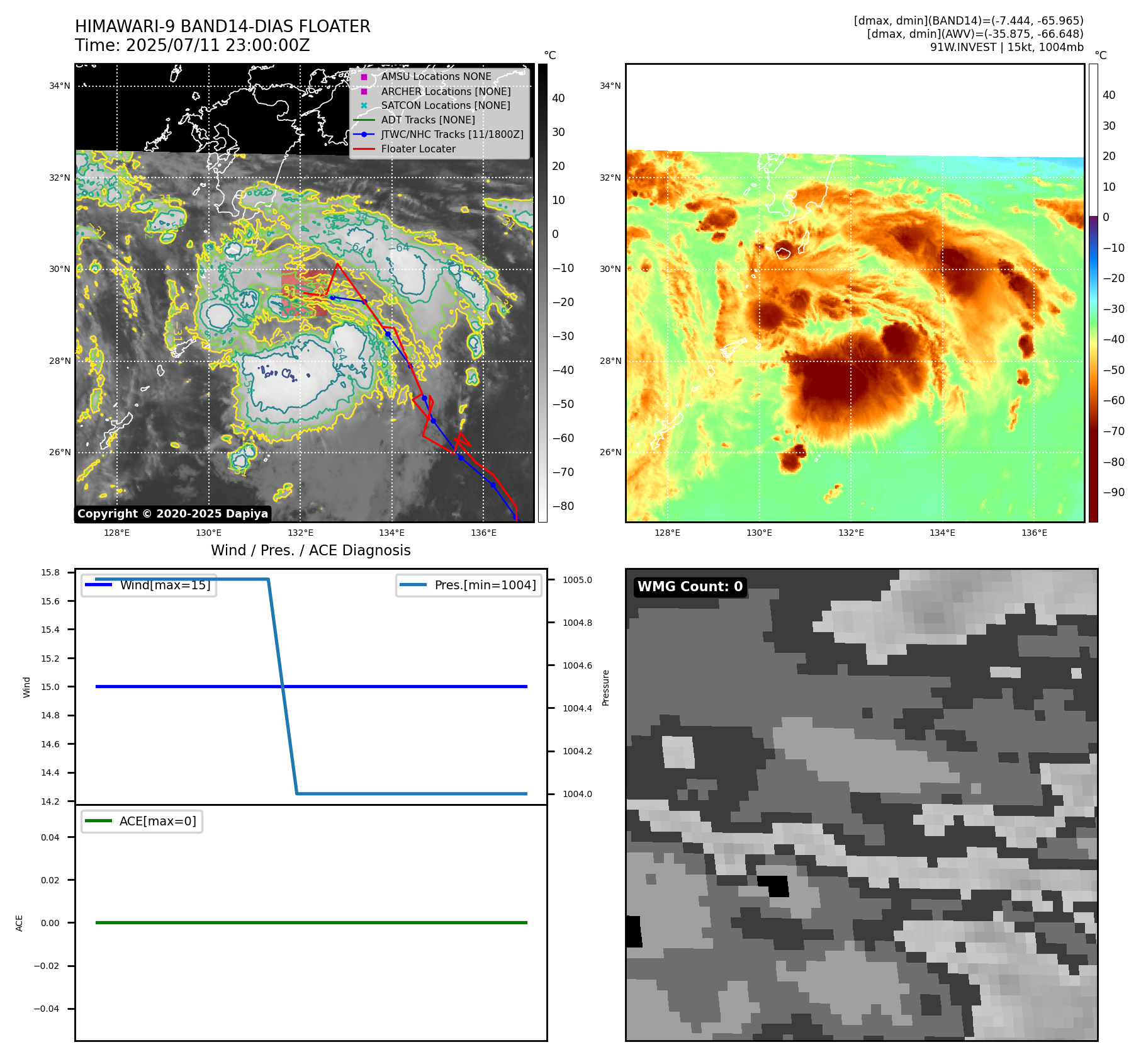The height and width of the screenshot is (1064, 1141).
Task: Click the flat blue wind line at 15.0
Action: click(x=312, y=686)
